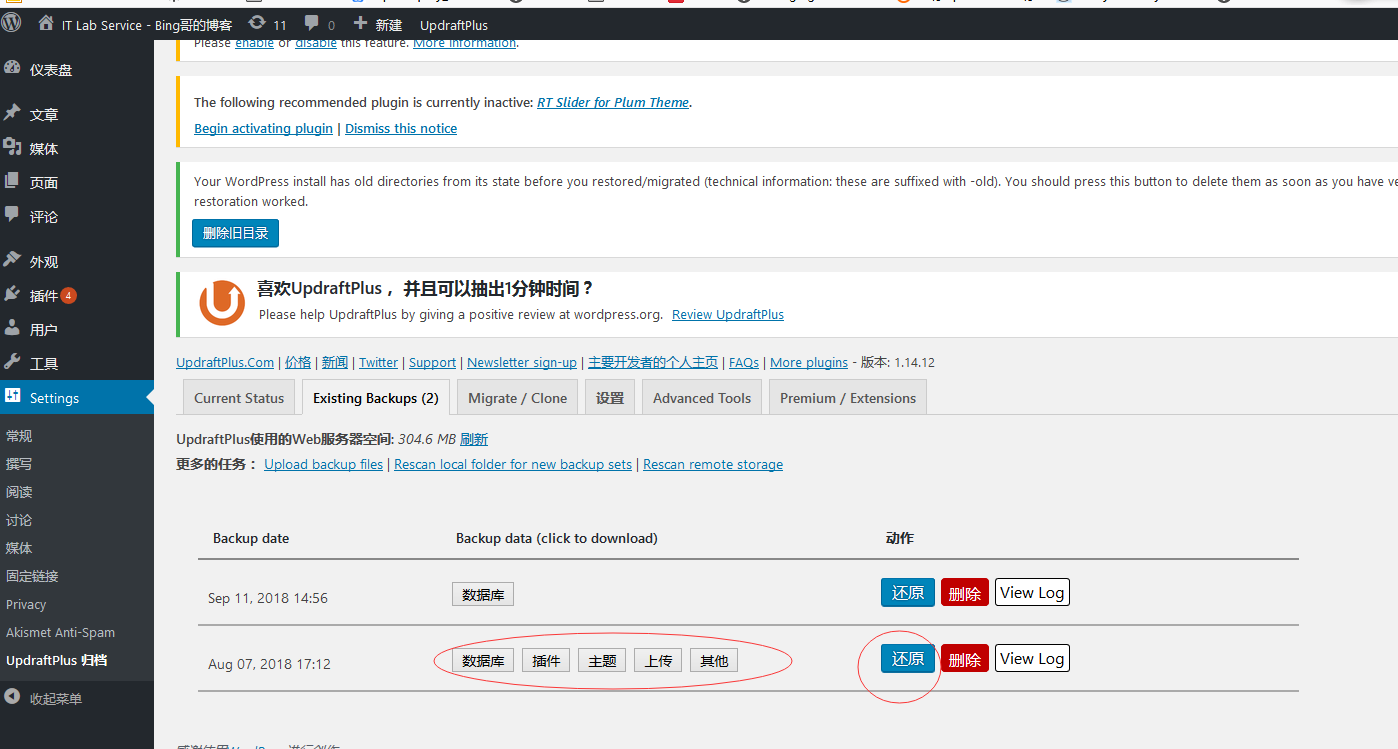This screenshot has width=1398, height=749.
Task: Click the 工具 wrench icon in sidebar
Action: point(12,362)
